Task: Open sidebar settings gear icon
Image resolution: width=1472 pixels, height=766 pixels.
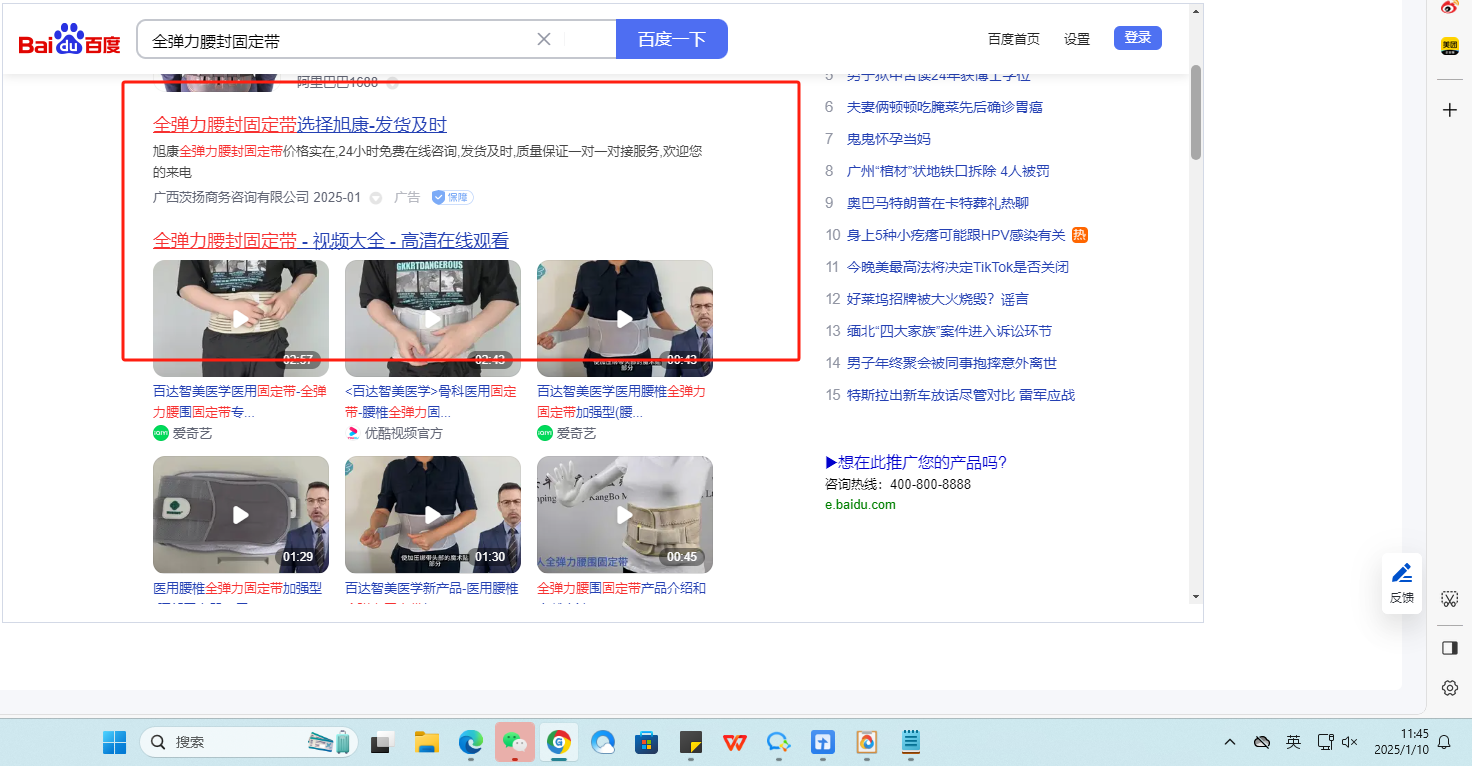Action: point(1449,688)
